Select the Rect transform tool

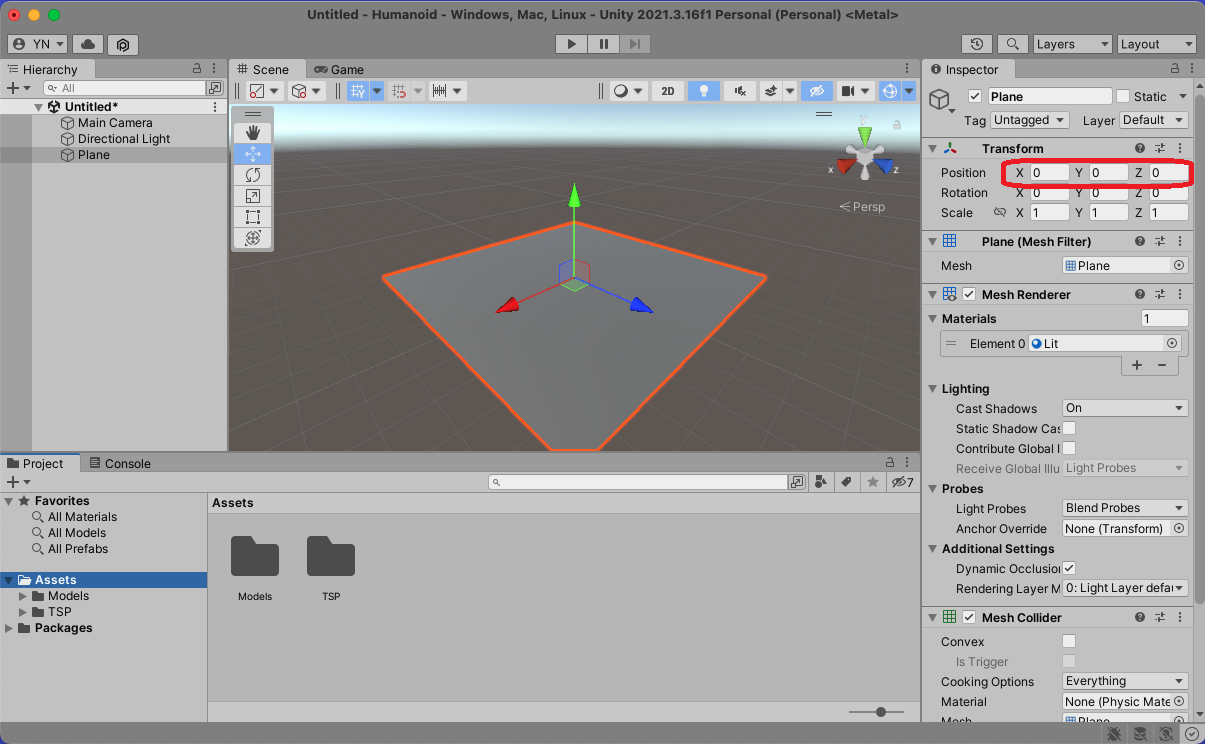(252, 217)
